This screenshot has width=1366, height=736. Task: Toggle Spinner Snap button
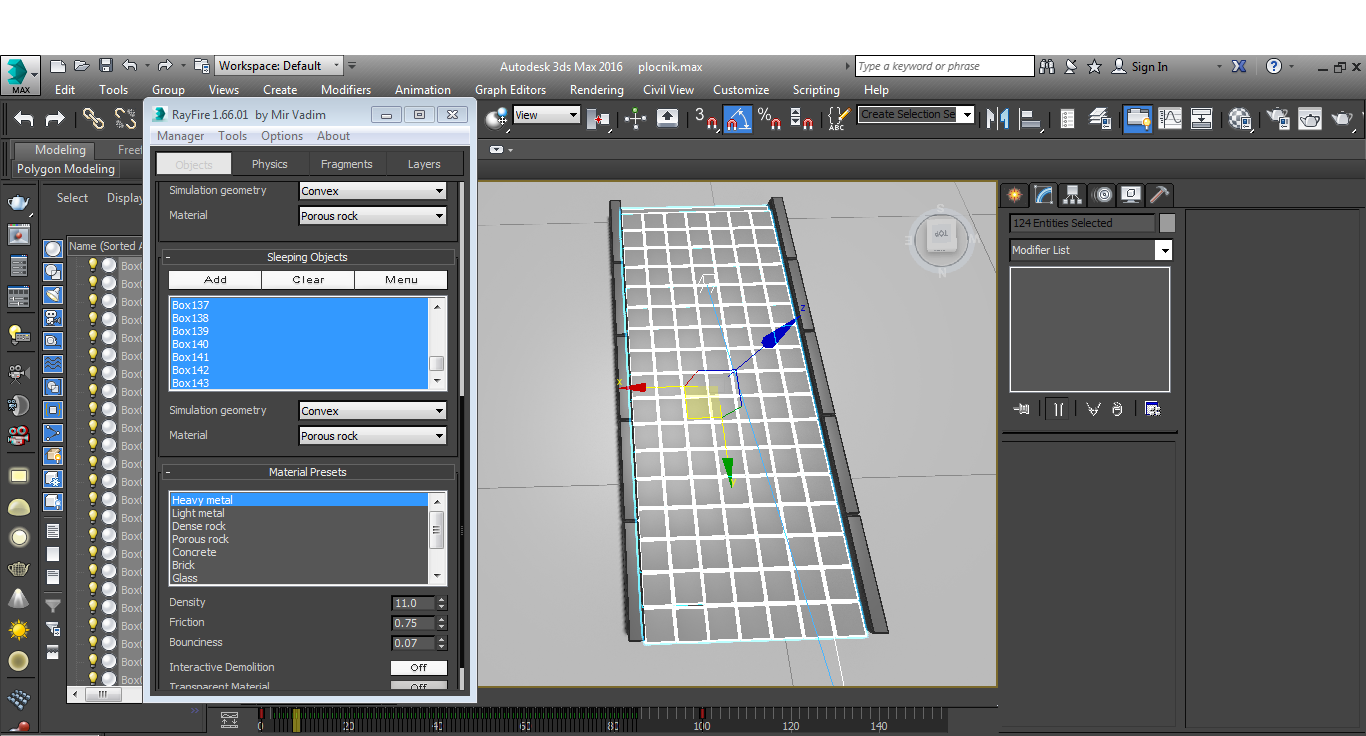coord(802,118)
